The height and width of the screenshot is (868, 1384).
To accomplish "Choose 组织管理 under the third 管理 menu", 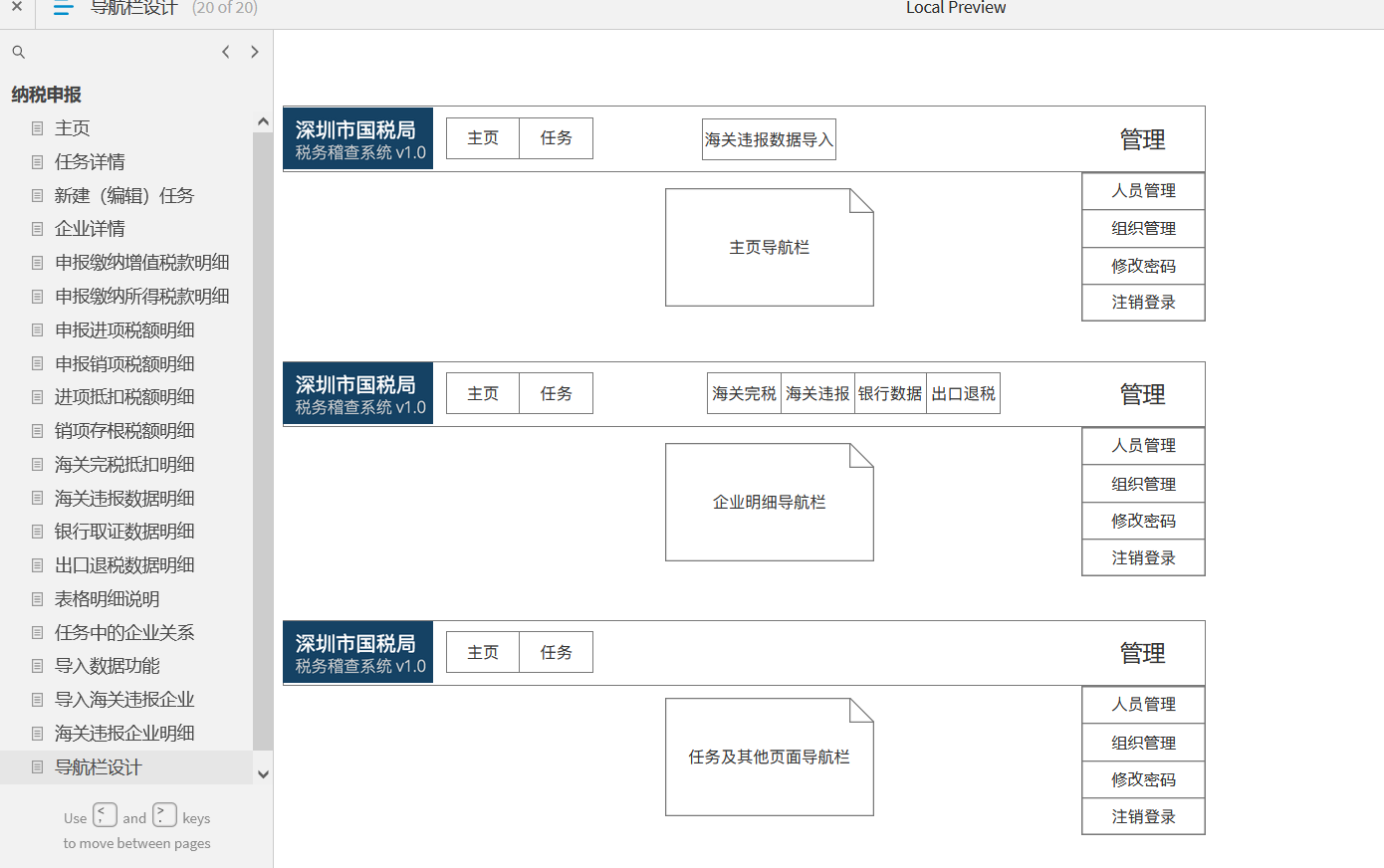I will coord(1143,743).
